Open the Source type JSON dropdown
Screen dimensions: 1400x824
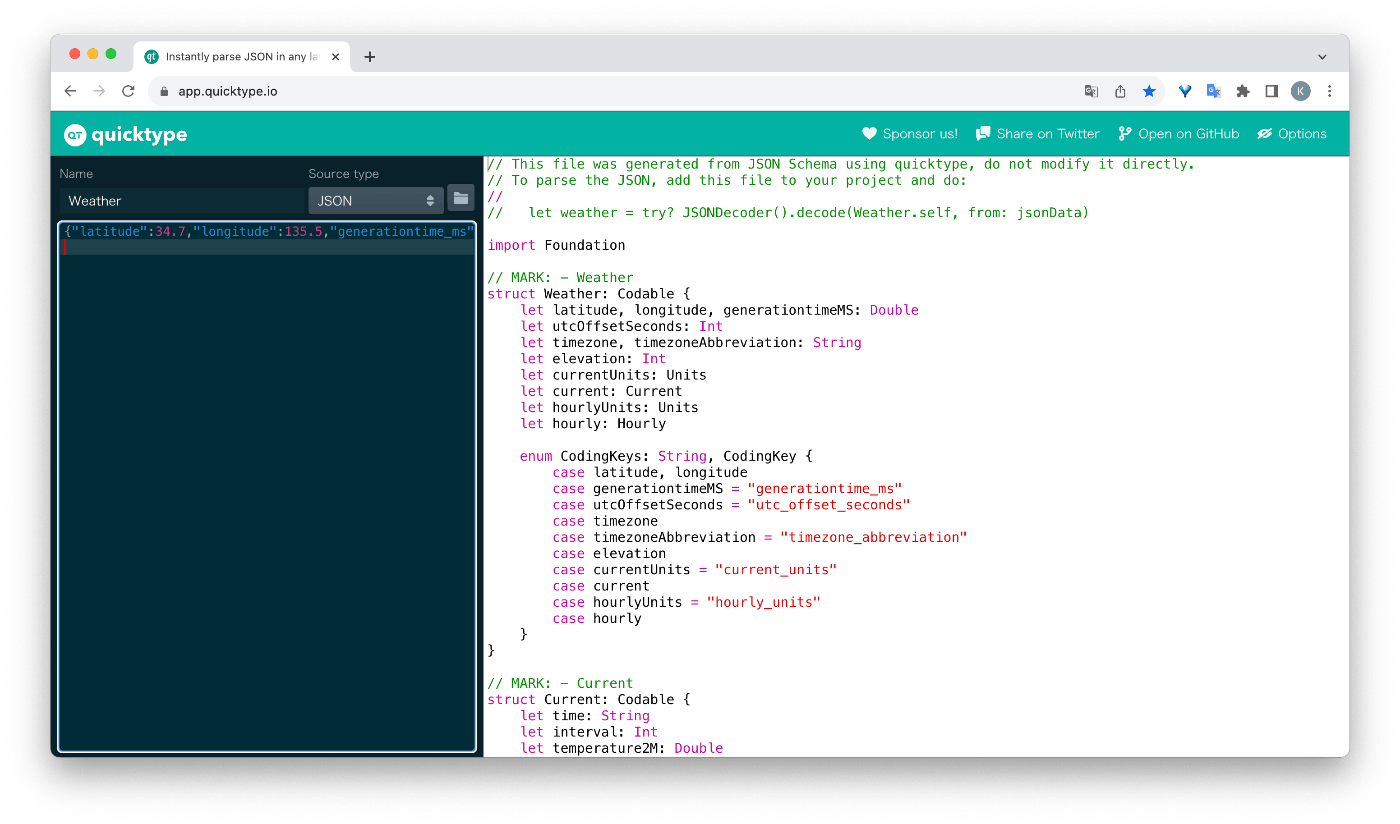point(376,201)
